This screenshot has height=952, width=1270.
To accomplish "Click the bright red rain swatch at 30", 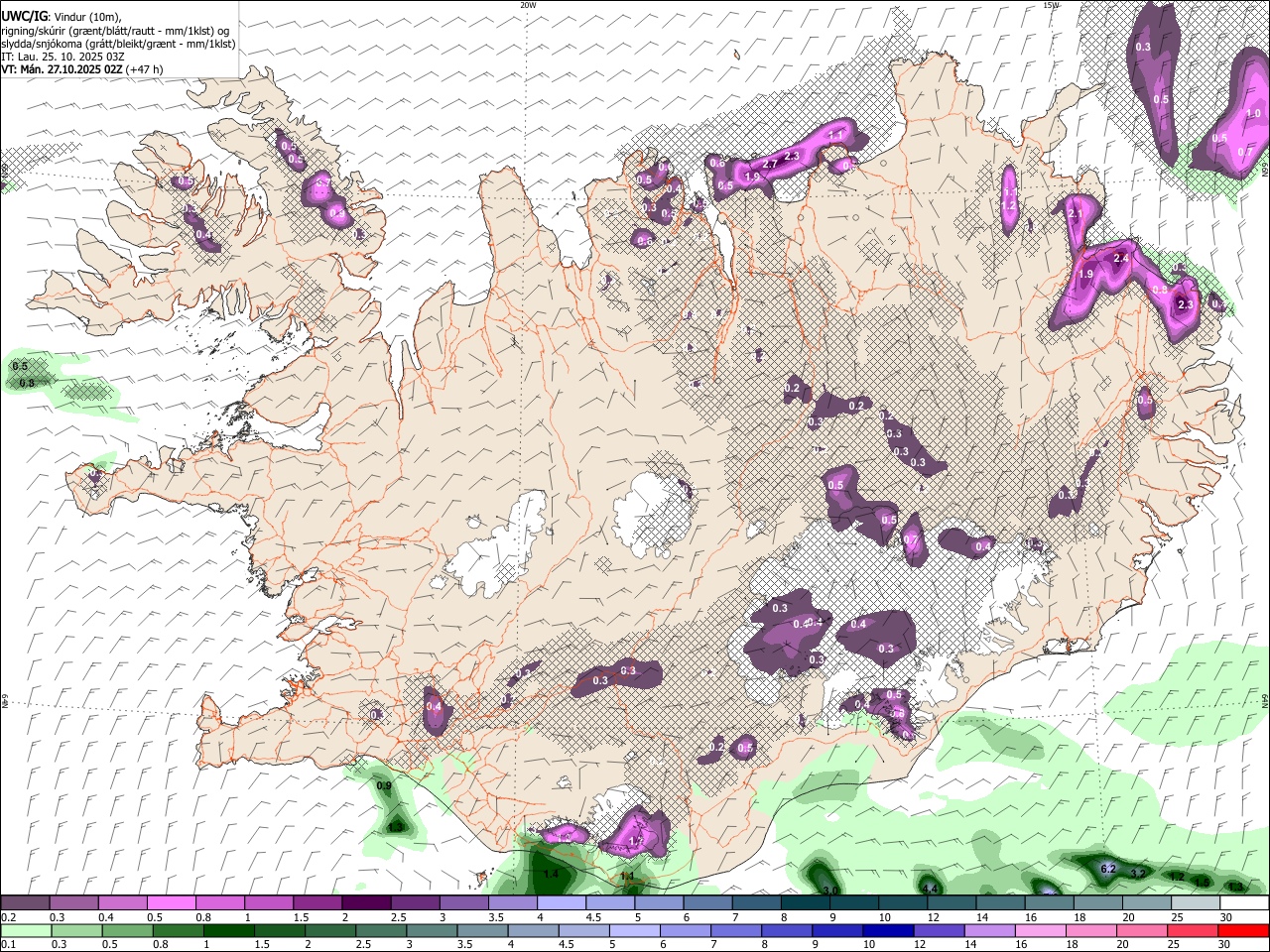I will (1243, 930).
